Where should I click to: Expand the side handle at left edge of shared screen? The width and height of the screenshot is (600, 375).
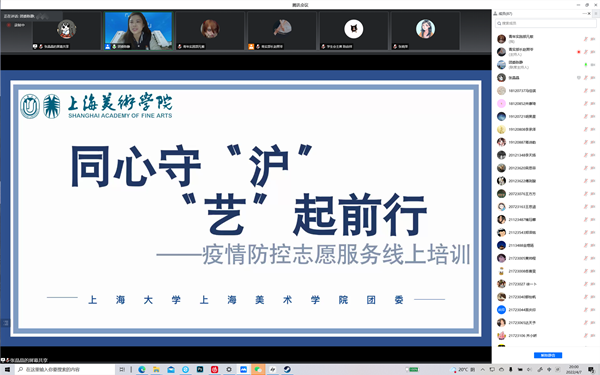click(x=5, y=323)
